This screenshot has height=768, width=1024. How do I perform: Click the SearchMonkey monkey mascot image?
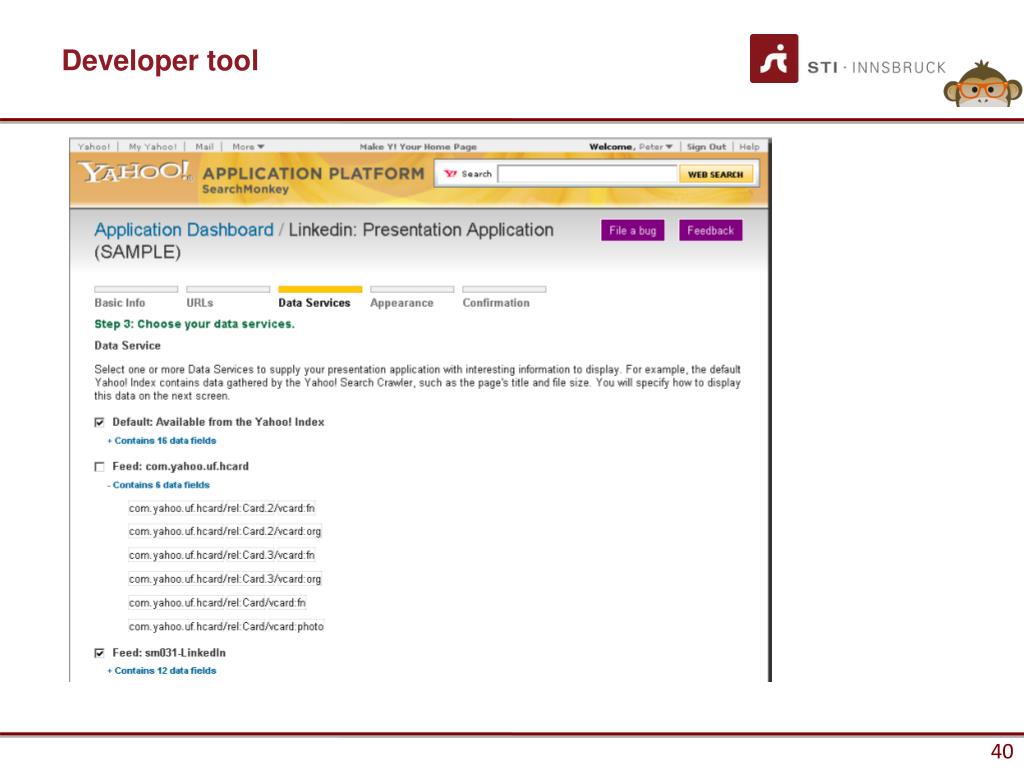[x=982, y=84]
